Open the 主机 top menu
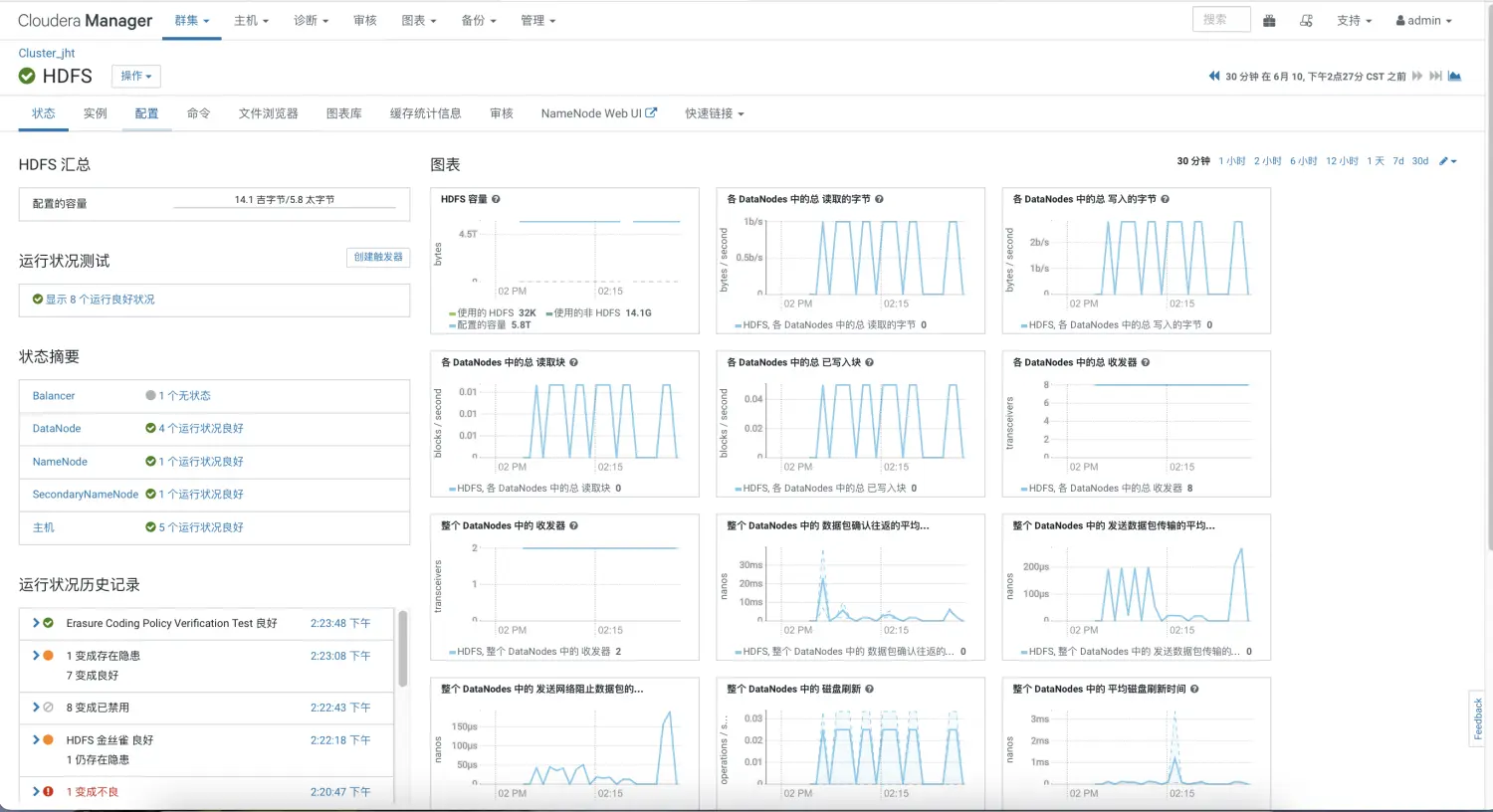 click(251, 20)
